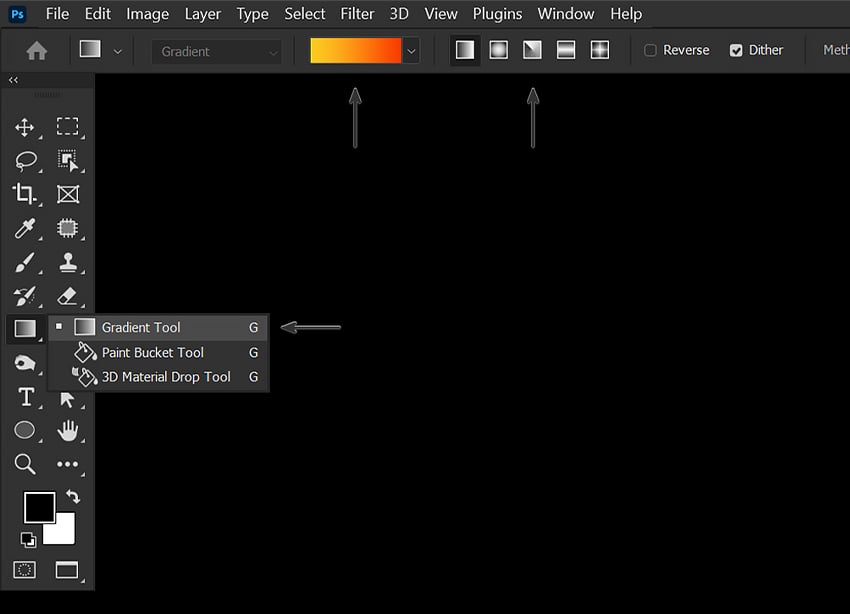Select the Radial gradient style button

click(497, 48)
